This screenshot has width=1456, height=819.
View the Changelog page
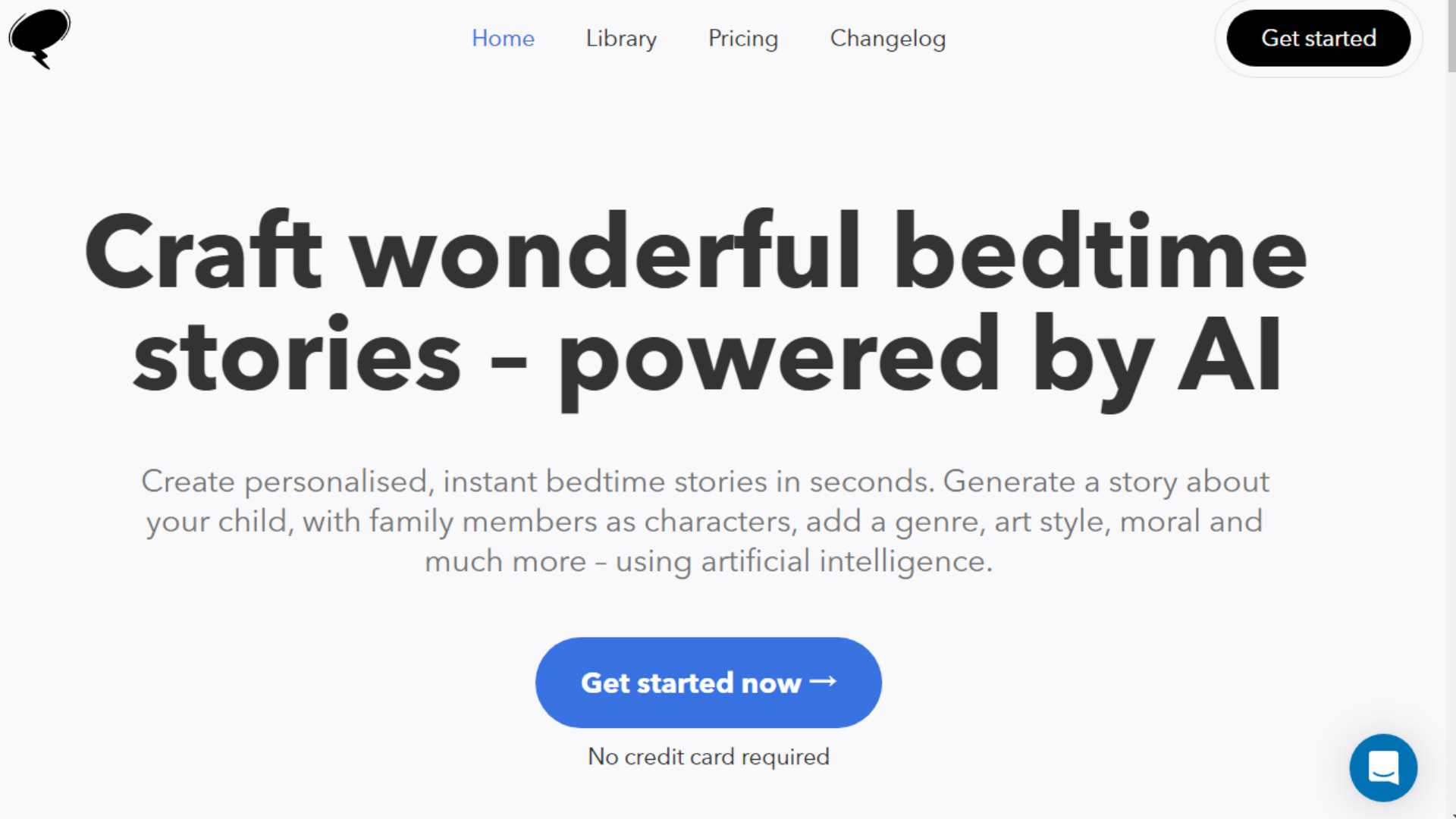[887, 38]
